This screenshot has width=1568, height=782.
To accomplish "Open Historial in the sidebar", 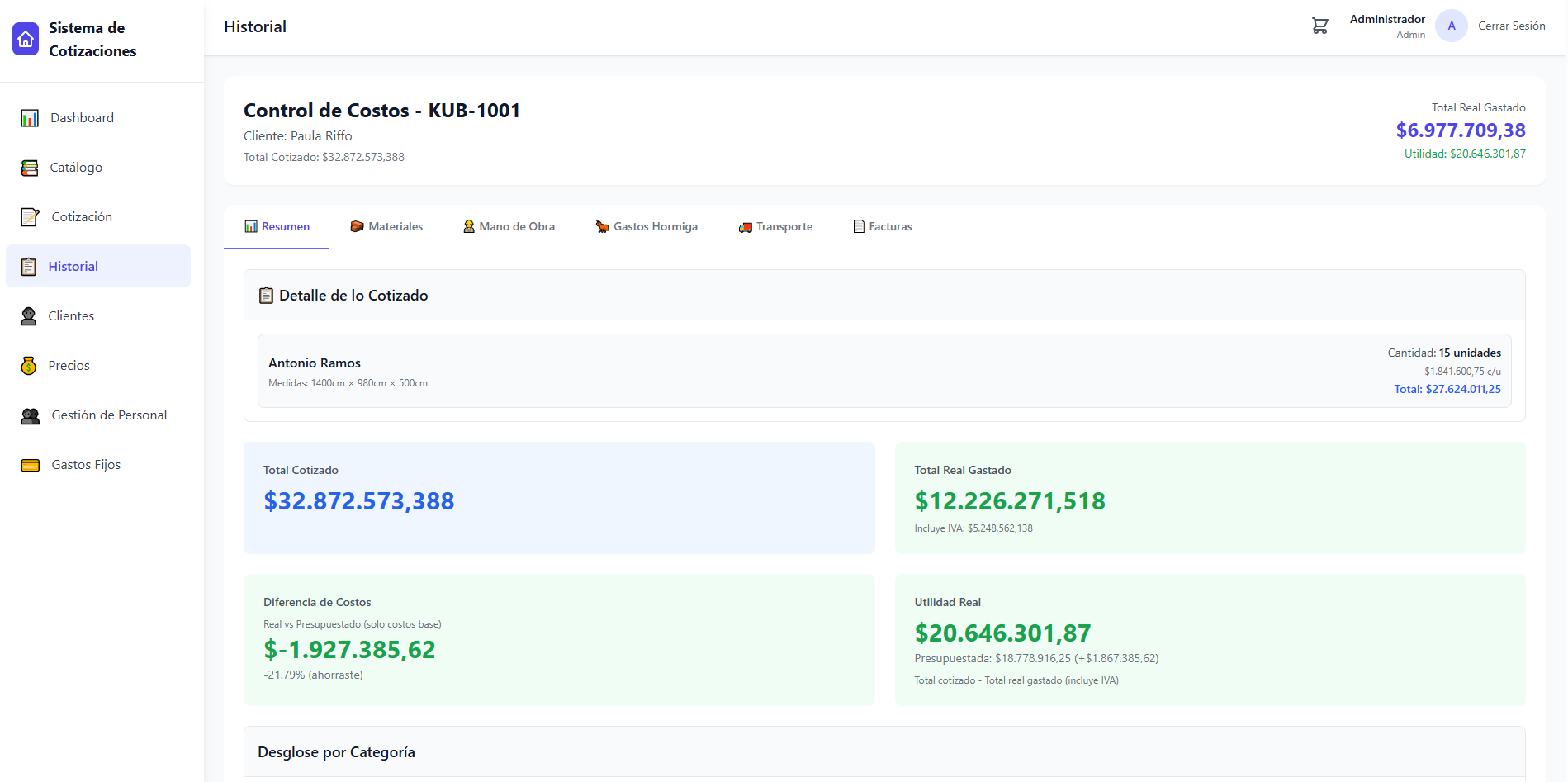I will point(73,266).
